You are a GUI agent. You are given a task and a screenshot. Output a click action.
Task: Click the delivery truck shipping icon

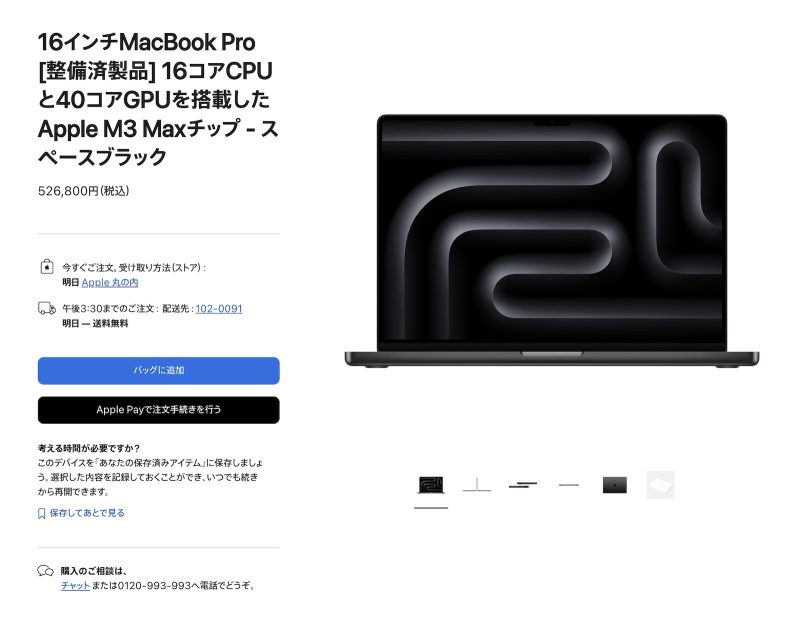point(47,308)
